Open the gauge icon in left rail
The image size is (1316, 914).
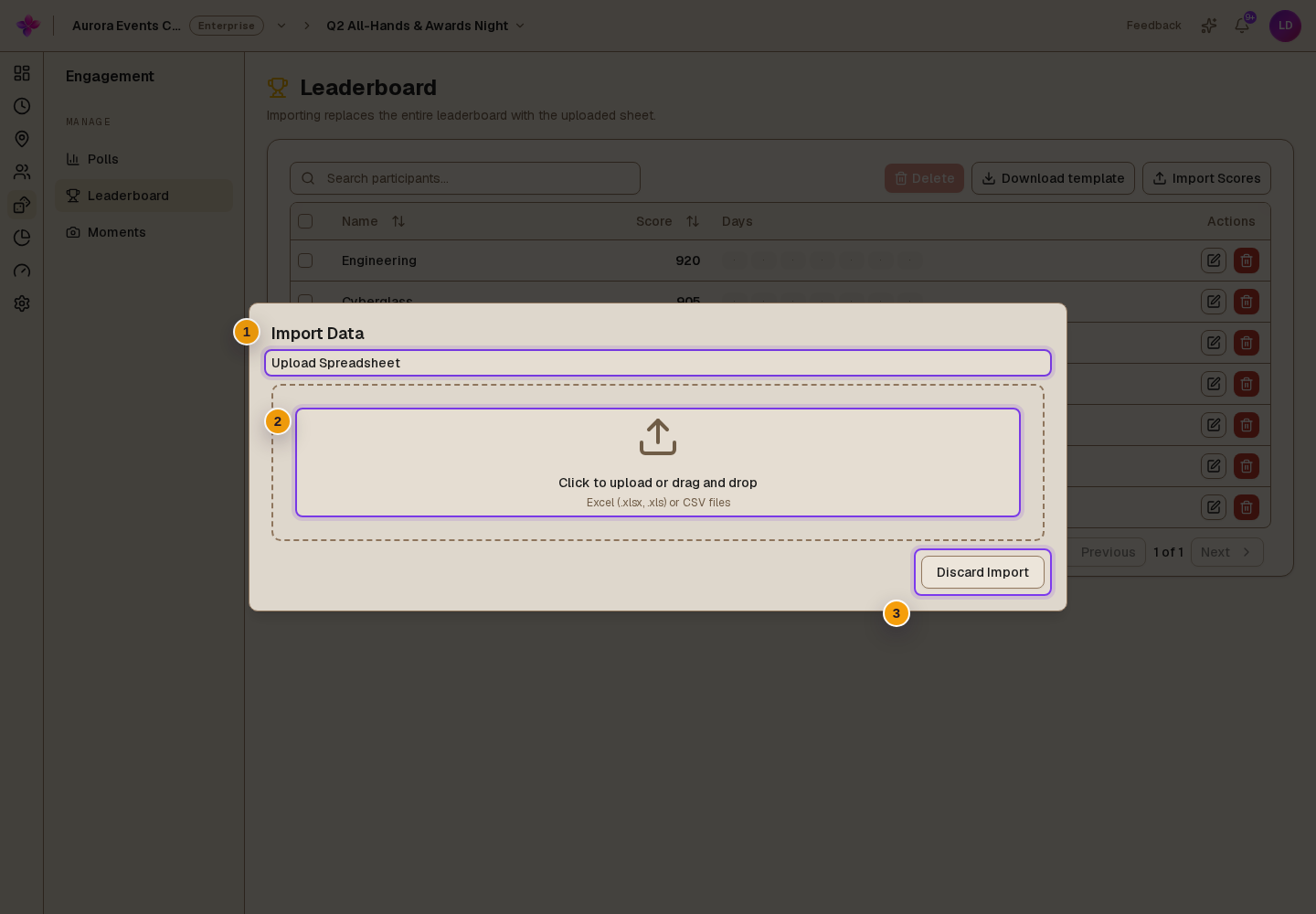pos(22,271)
